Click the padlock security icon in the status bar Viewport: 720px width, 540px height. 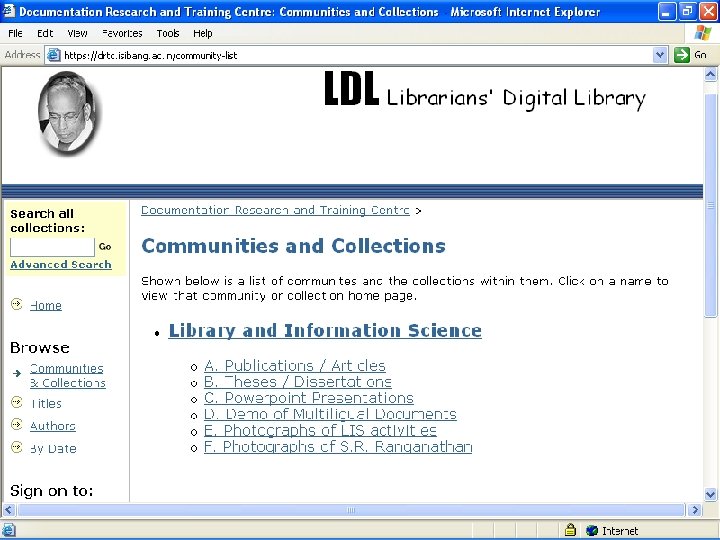(x=570, y=530)
